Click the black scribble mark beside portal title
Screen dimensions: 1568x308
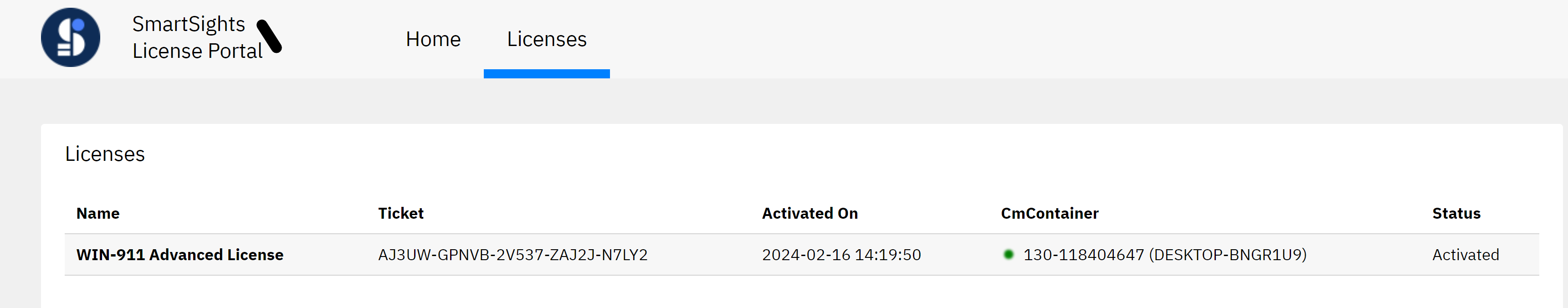coord(269,36)
